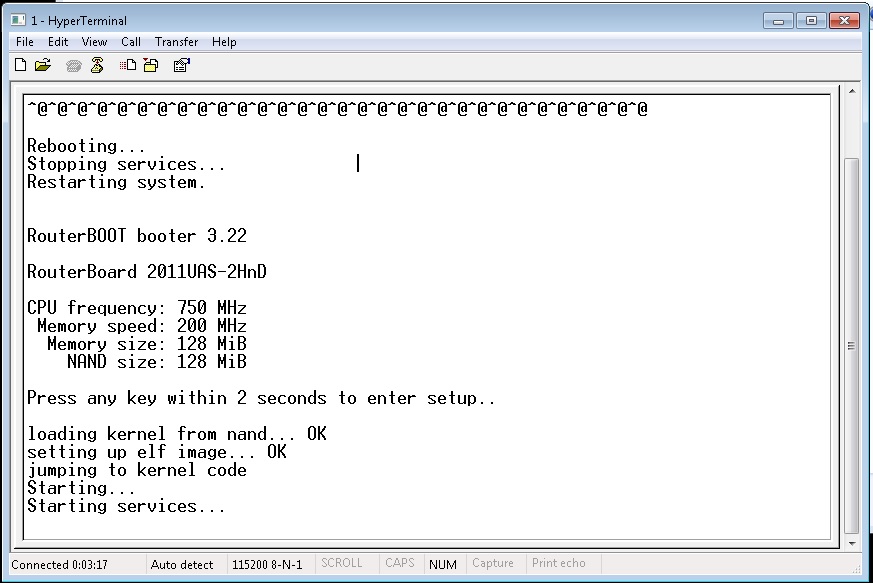Open the Edit menu
This screenshot has width=873, height=583.
[x=57, y=42]
